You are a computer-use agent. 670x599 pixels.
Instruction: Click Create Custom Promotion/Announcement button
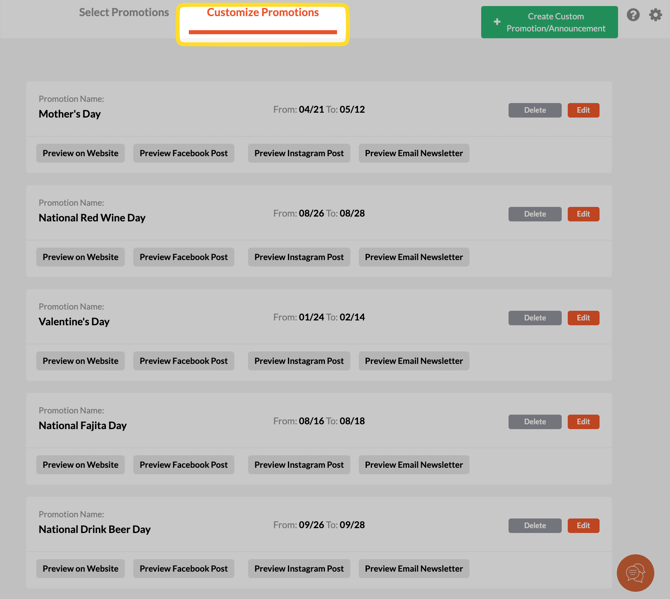[x=549, y=22]
